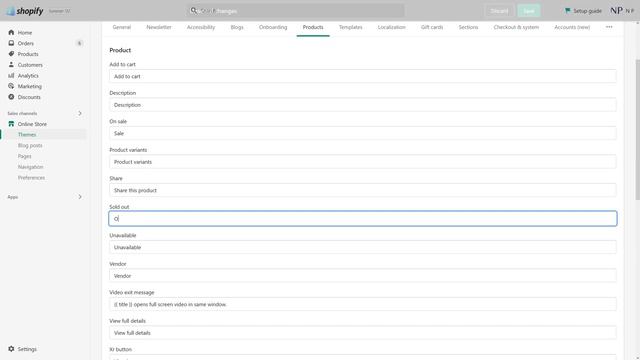Switch to the Templates tab
640x360 pixels.
[x=351, y=27]
